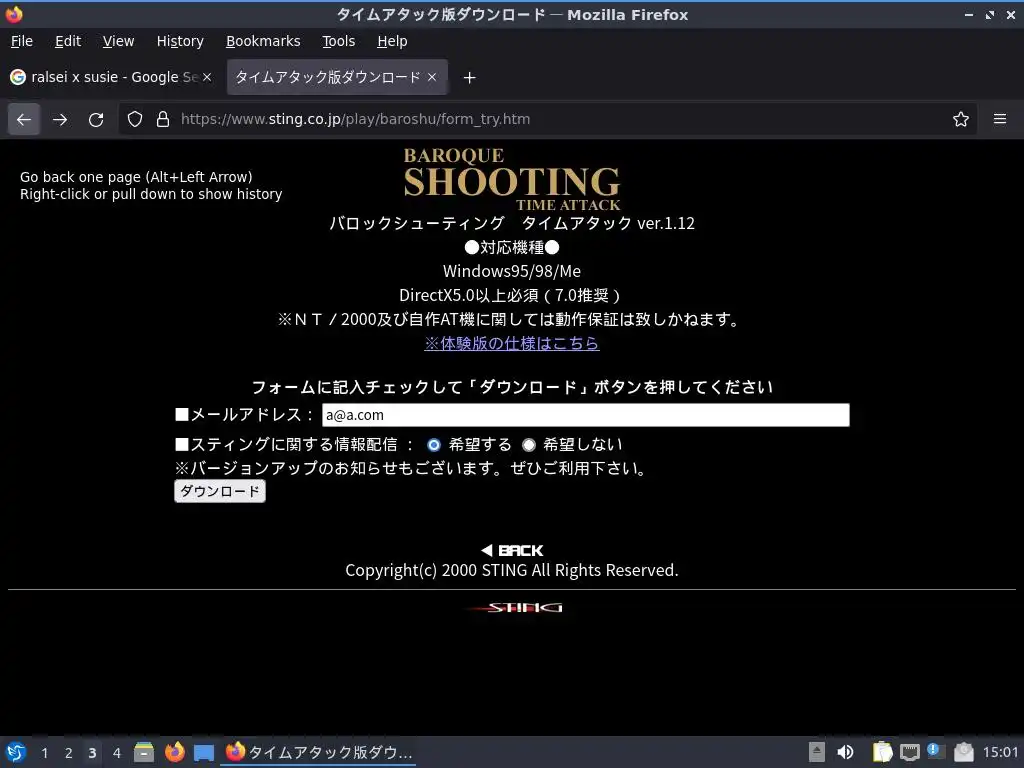Click the ダウンロード button
The height and width of the screenshot is (768, 1024).
tap(220, 491)
